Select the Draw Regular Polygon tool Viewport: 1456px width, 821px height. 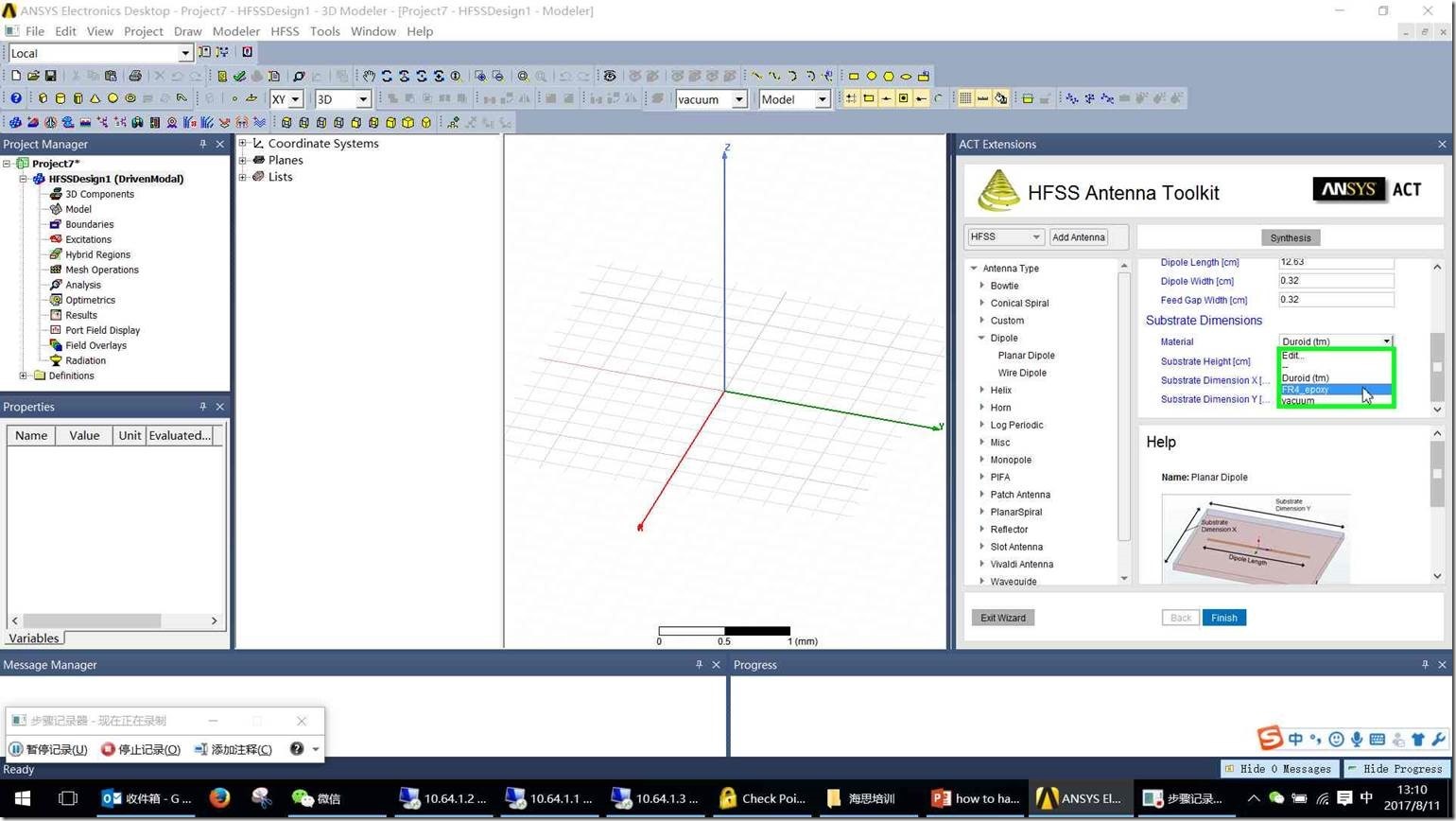tap(889, 76)
